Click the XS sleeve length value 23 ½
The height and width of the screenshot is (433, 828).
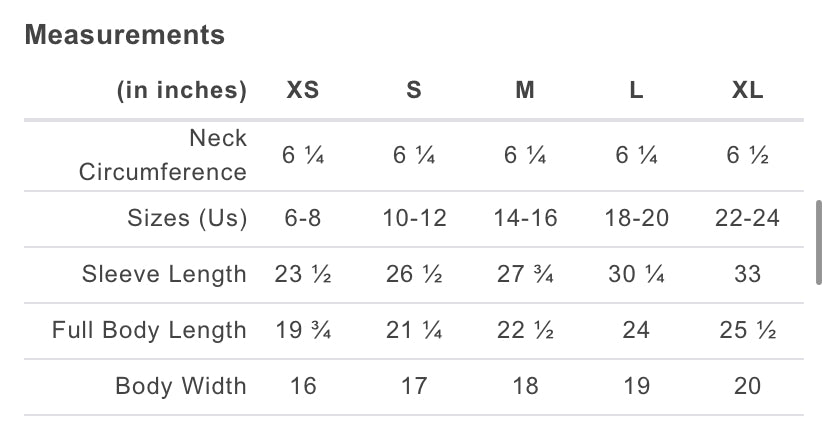click(x=303, y=274)
